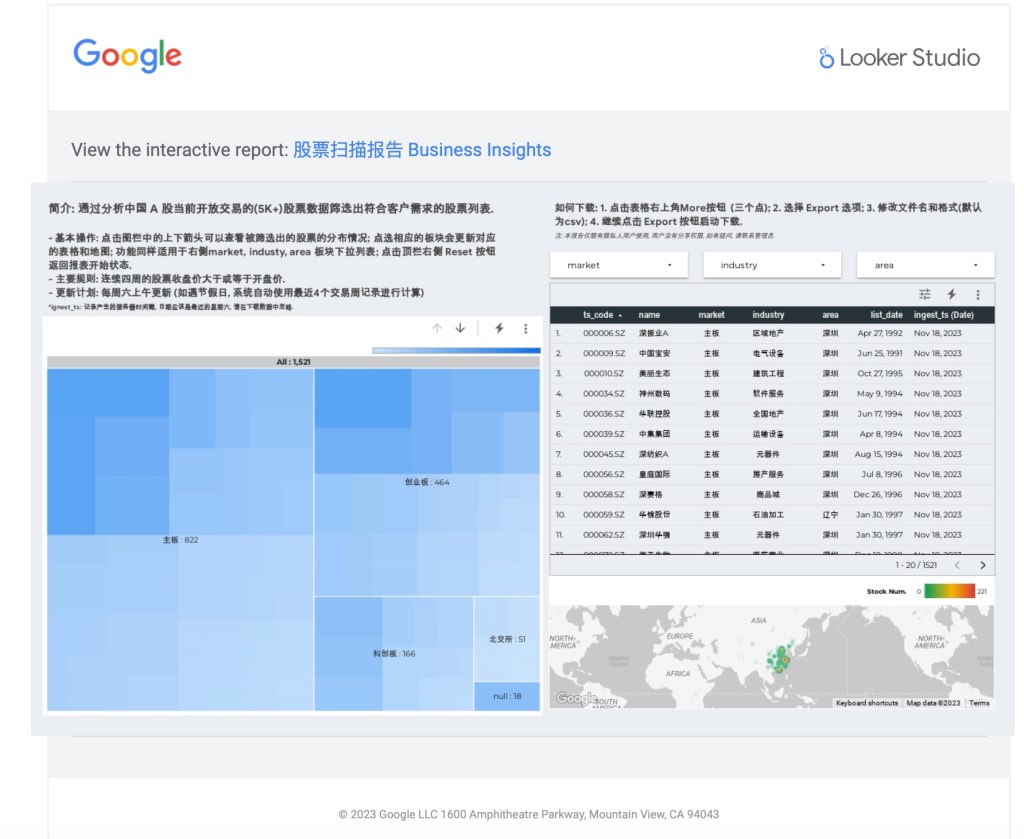The image size is (1024, 839).
Task: Go to the previous table page
Action: (957, 566)
